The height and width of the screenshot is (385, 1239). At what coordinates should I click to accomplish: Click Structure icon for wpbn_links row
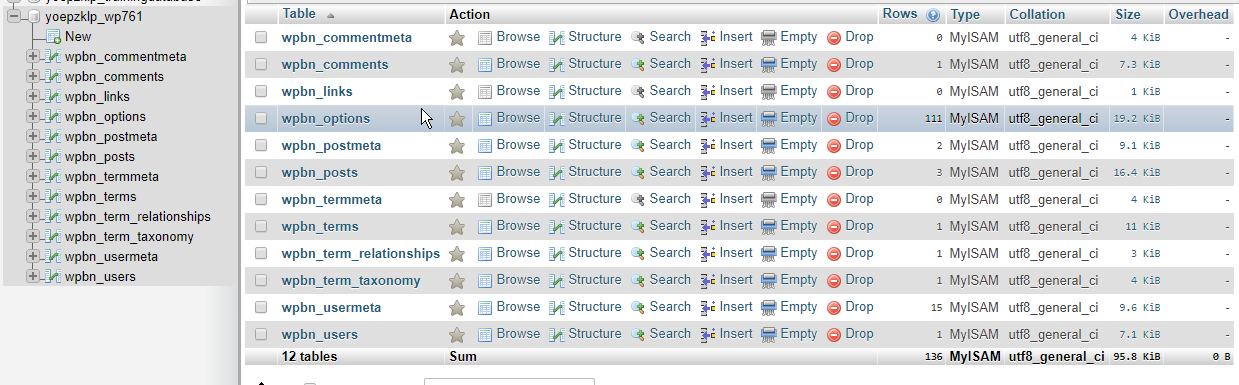click(x=557, y=92)
